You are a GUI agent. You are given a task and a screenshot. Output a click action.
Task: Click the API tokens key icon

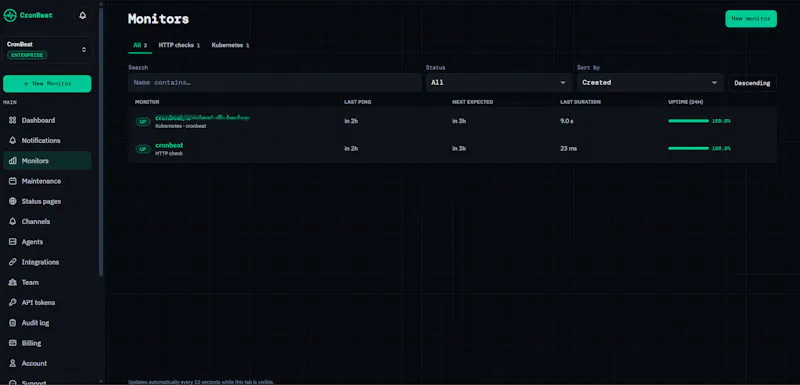click(x=13, y=302)
